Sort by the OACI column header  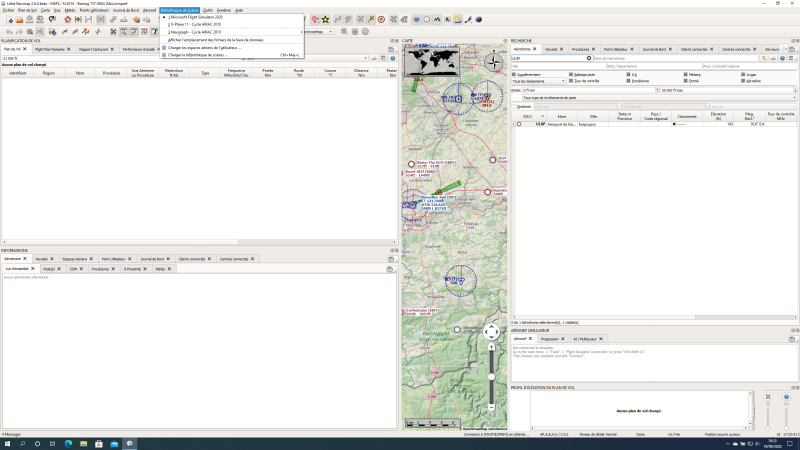[528, 116]
